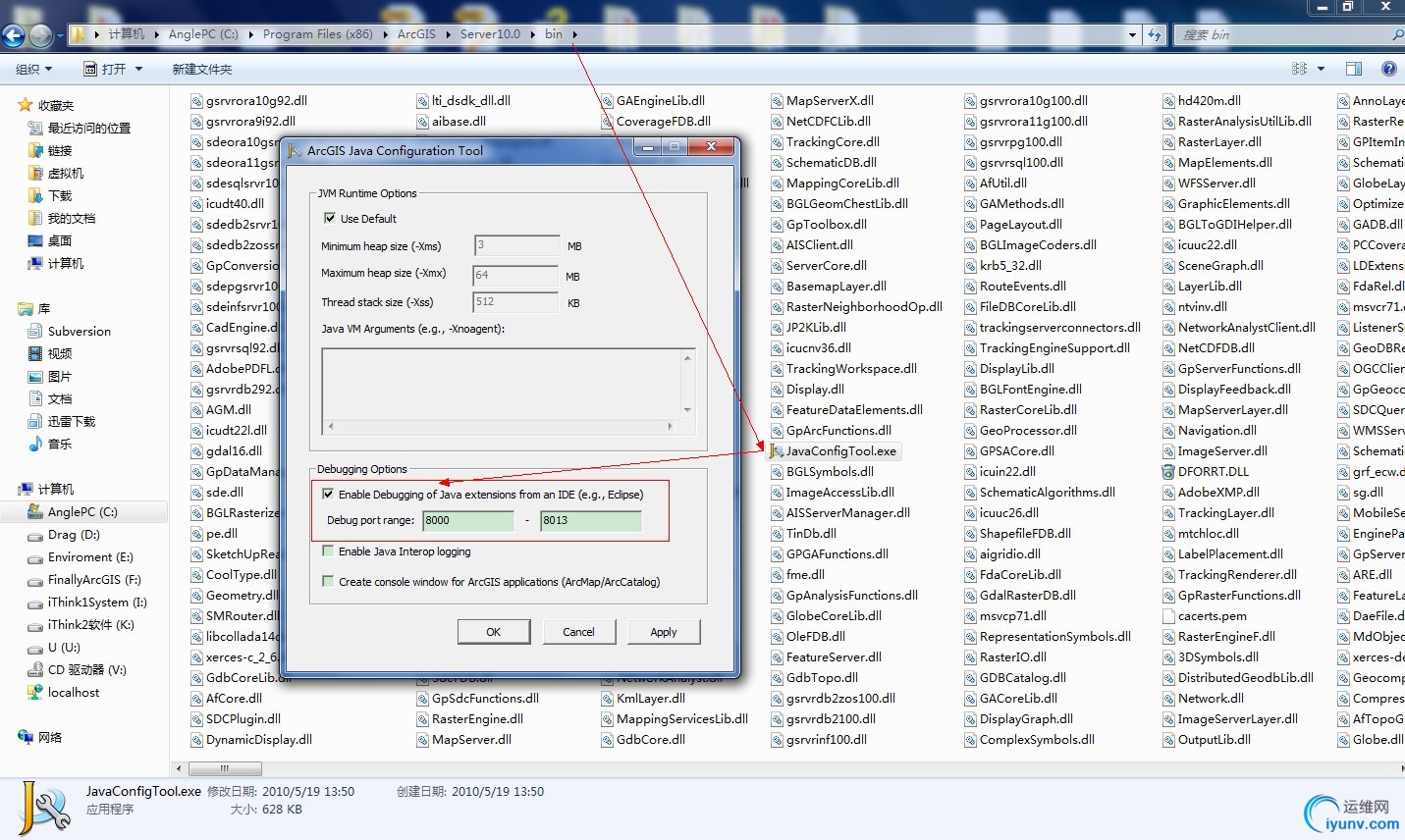Select Navigation.dll file

(1210, 431)
